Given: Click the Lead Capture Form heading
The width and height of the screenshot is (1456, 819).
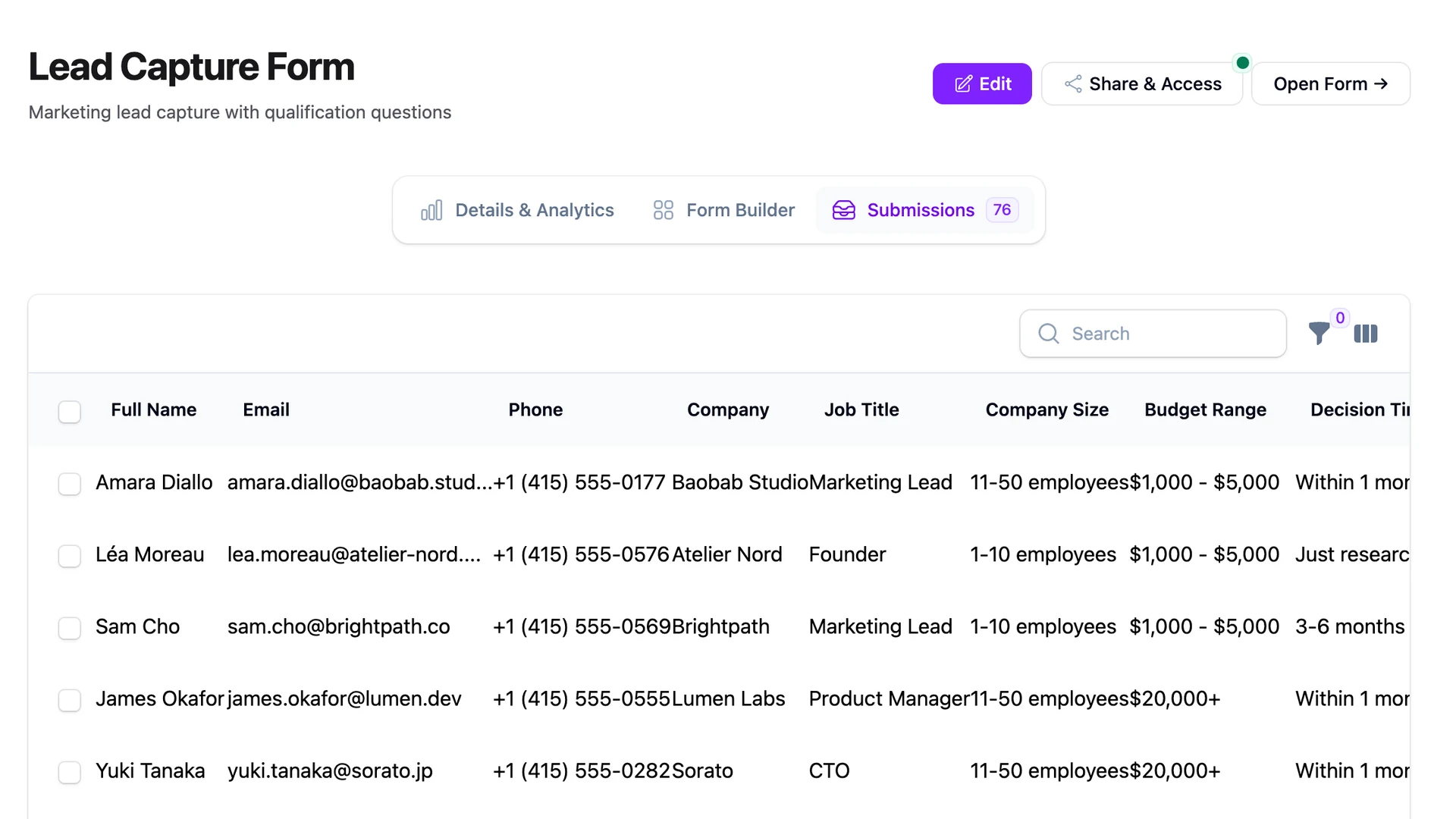Looking at the screenshot, I should point(192,67).
